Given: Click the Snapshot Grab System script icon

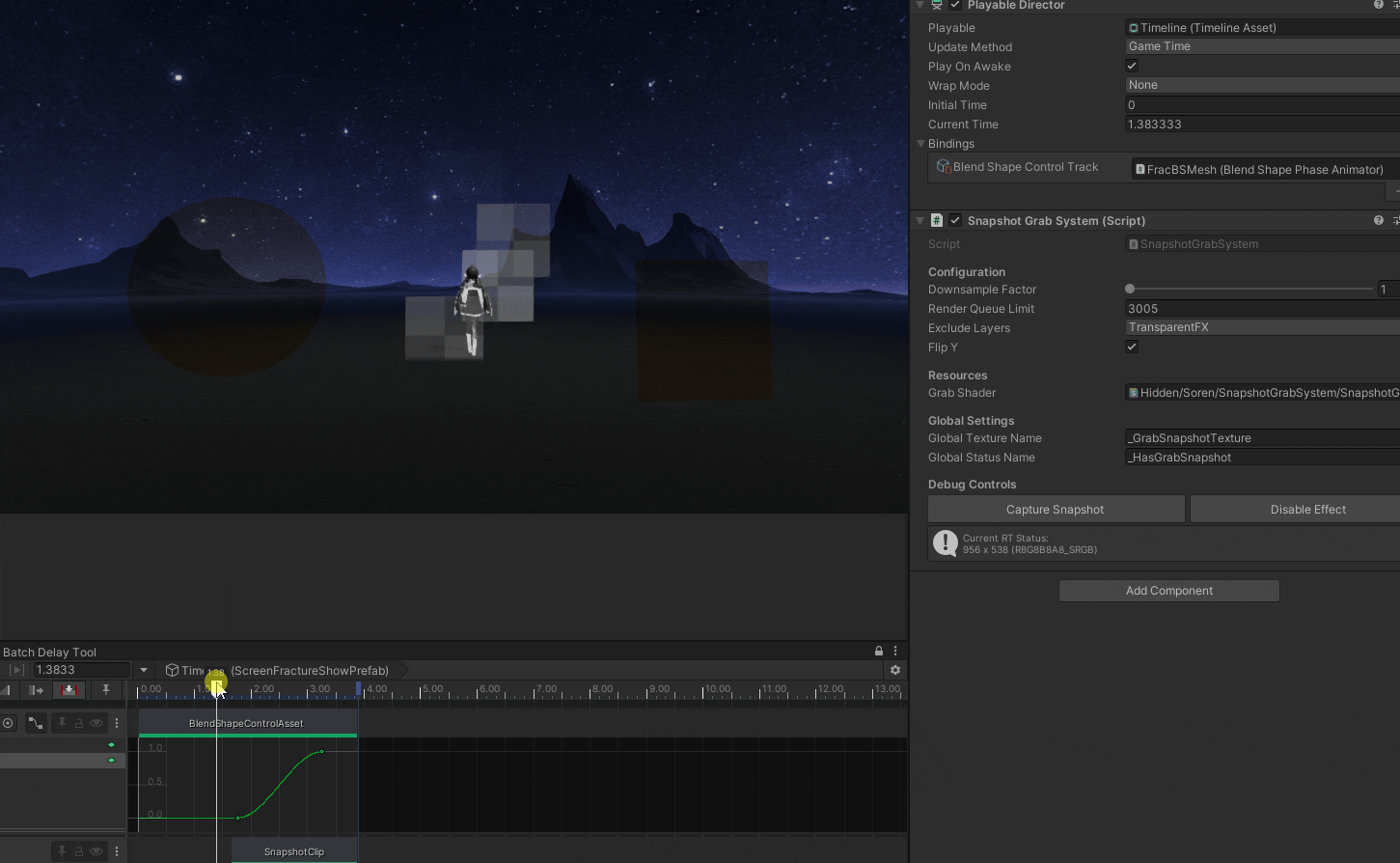Looking at the screenshot, I should coord(937,221).
